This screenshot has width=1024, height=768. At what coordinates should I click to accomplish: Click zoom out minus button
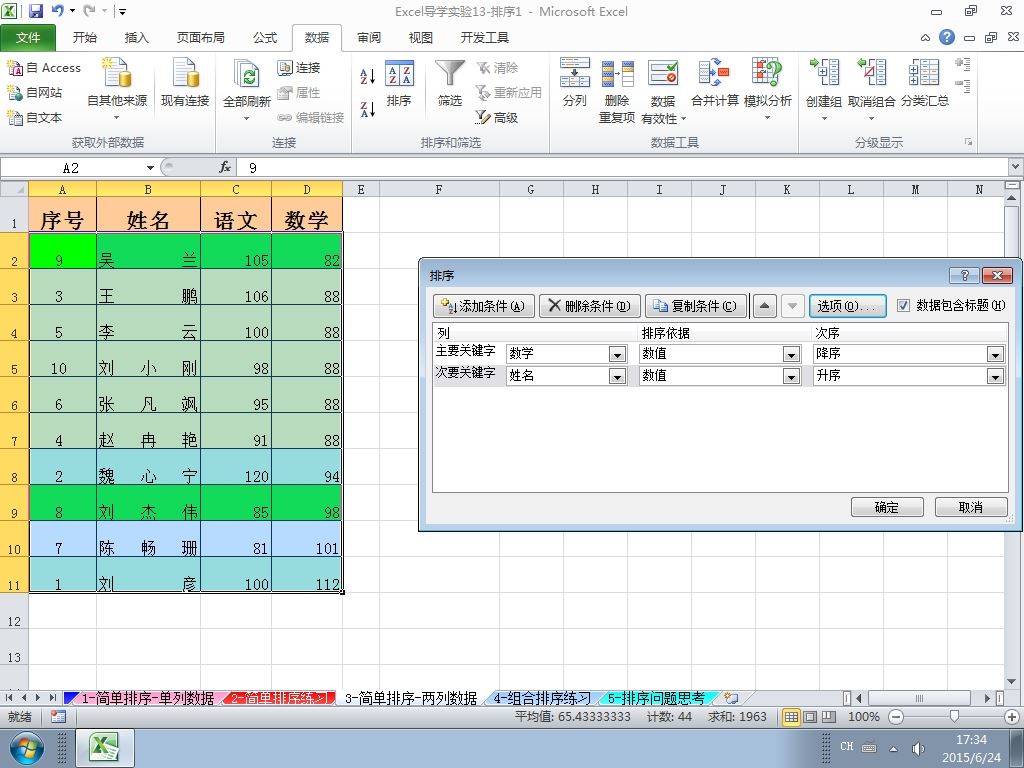pos(896,717)
